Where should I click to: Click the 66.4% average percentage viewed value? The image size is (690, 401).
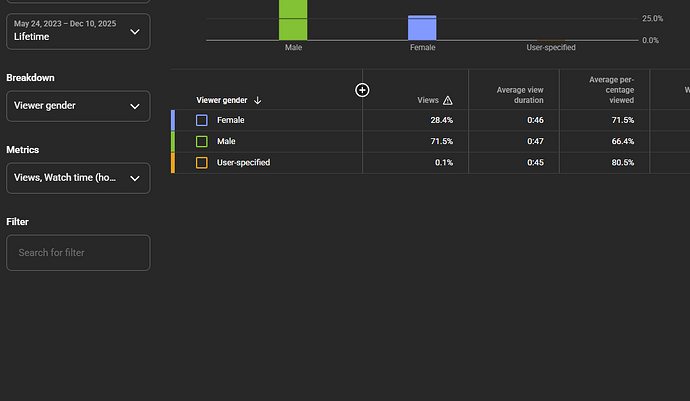click(623, 141)
